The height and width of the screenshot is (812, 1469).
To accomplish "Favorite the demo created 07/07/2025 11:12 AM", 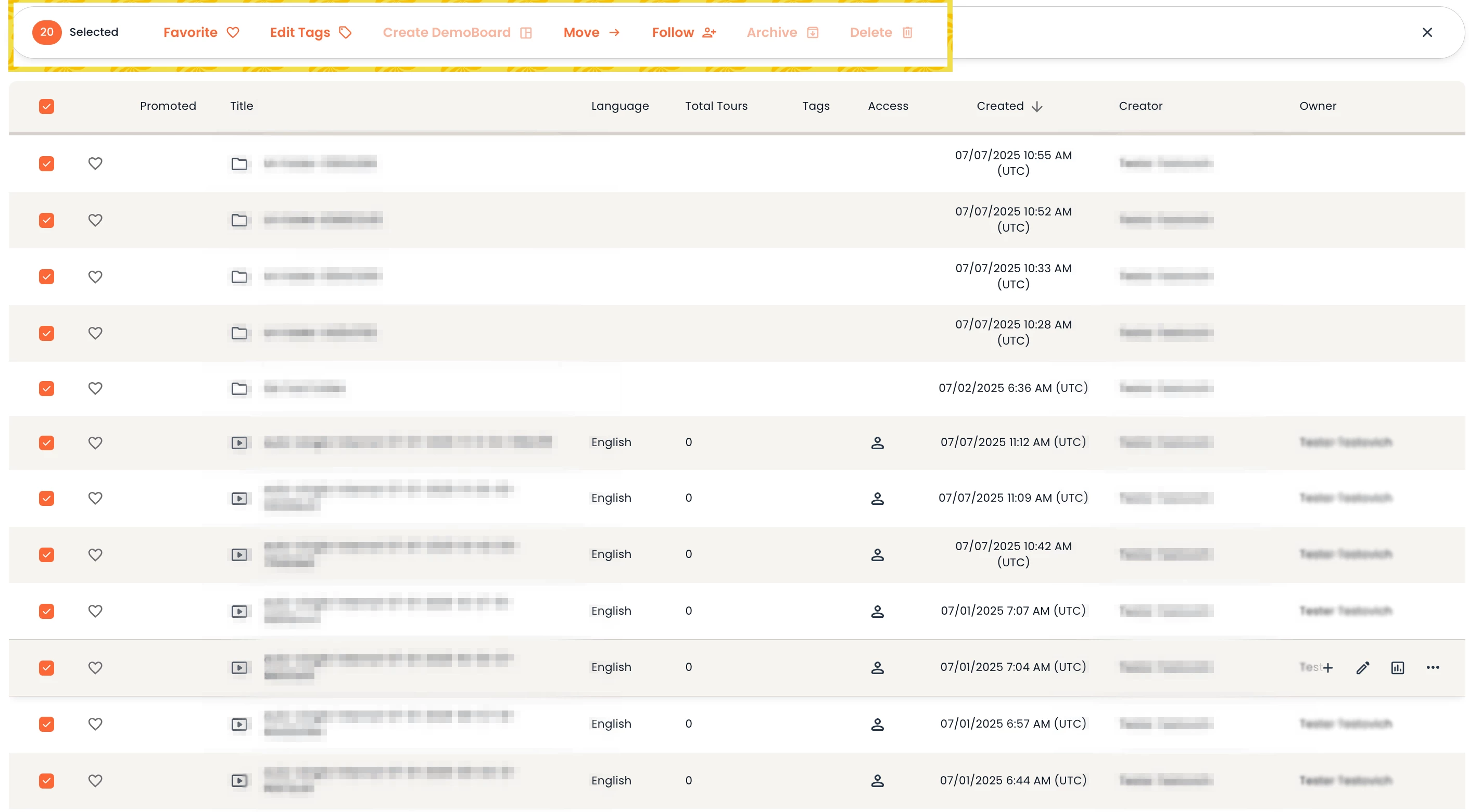I will 95,442.
